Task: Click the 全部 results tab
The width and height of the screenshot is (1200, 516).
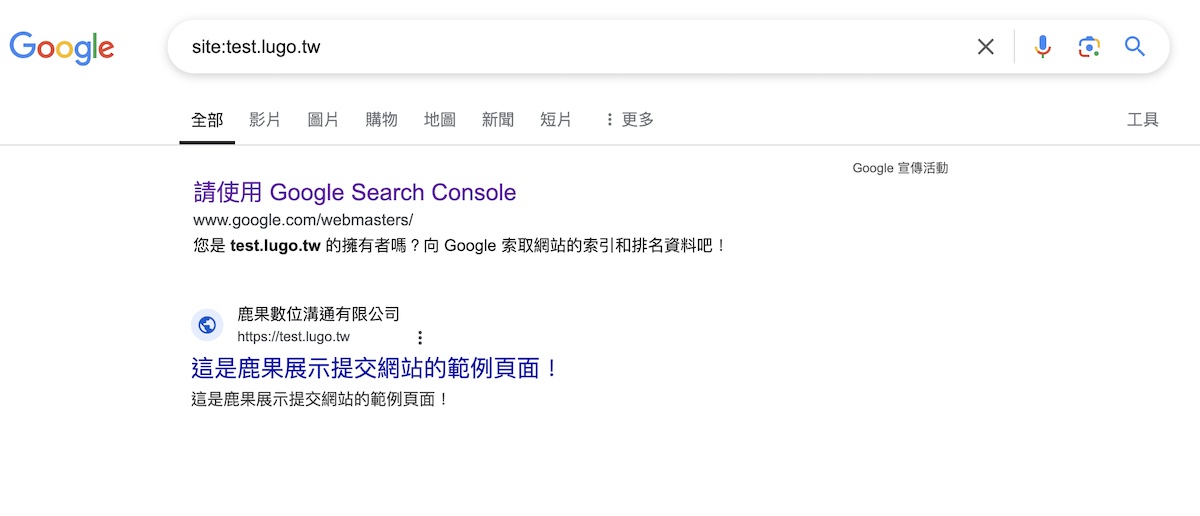Action: coord(207,120)
